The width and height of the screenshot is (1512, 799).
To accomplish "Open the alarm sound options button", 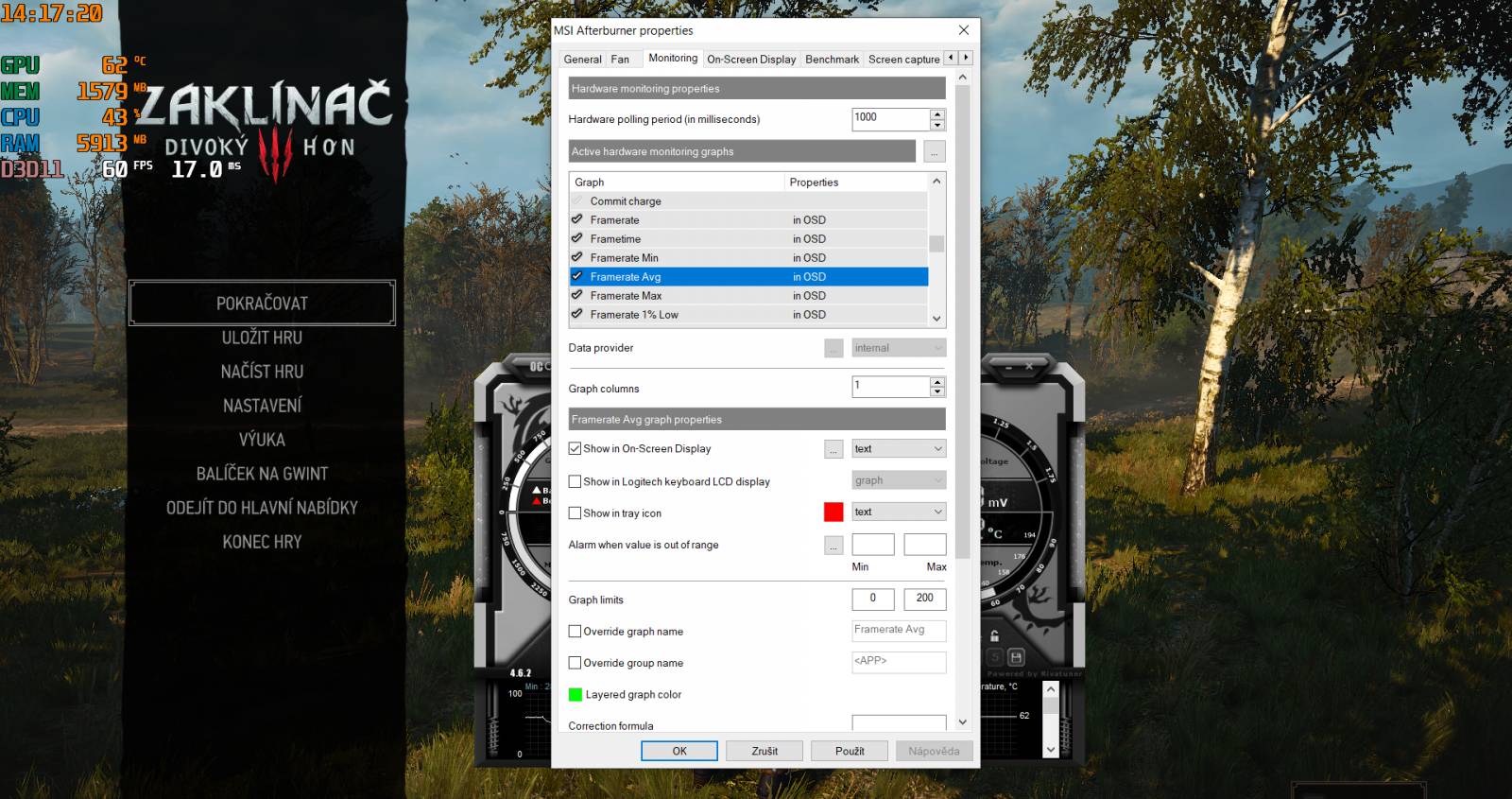I will point(833,546).
